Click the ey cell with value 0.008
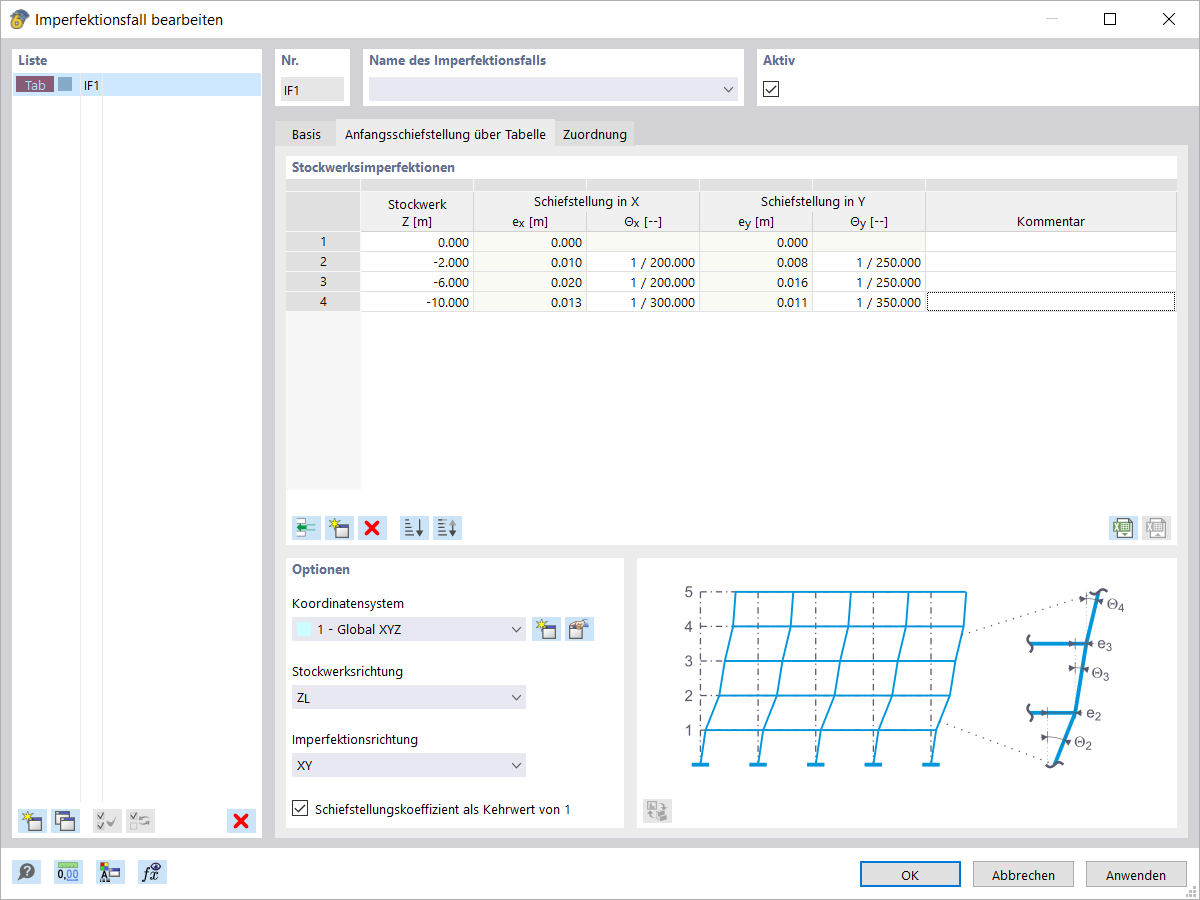Screen dimensions: 1200x900 tap(756, 262)
